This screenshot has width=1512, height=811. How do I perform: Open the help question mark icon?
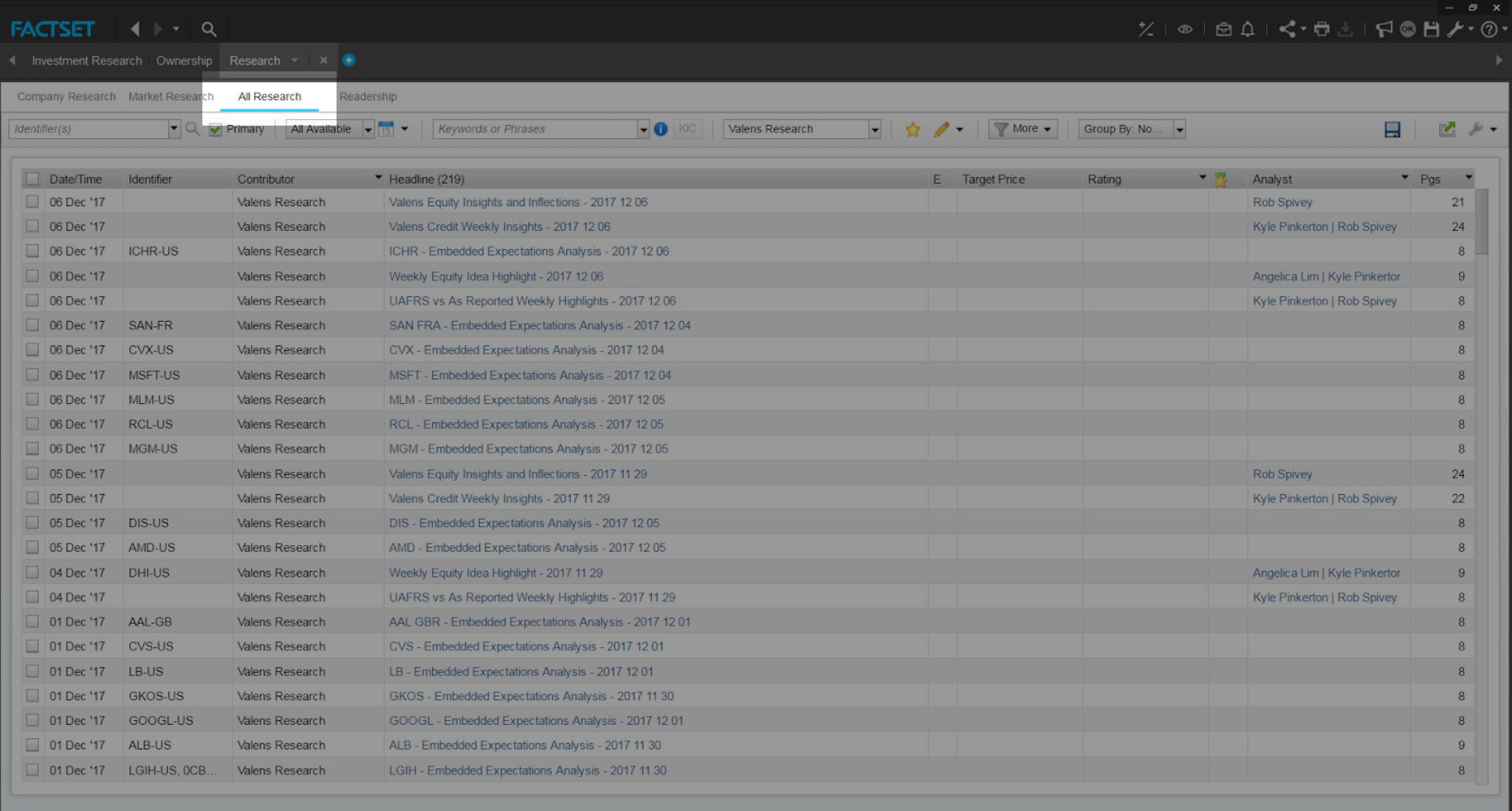coord(1489,29)
